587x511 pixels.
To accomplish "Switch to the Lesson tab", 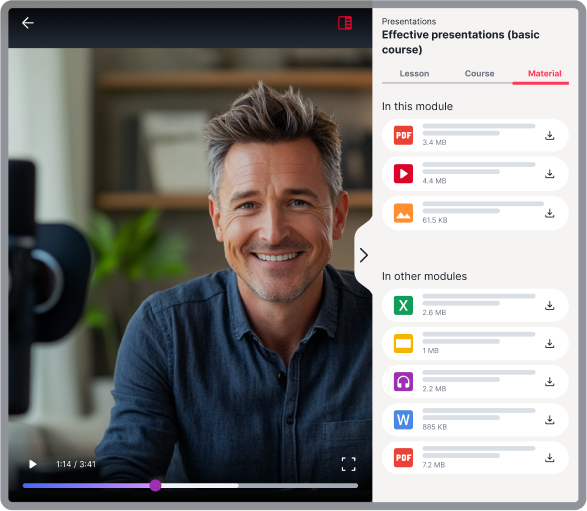I will click(x=414, y=73).
